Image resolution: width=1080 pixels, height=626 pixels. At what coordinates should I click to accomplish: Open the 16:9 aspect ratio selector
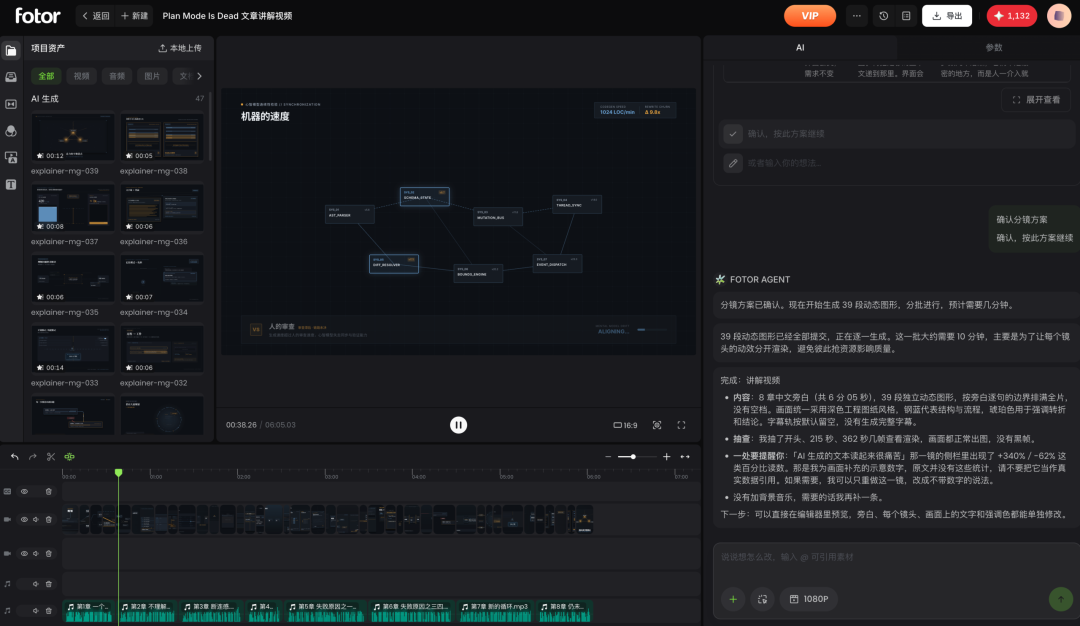tap(625, 425)
